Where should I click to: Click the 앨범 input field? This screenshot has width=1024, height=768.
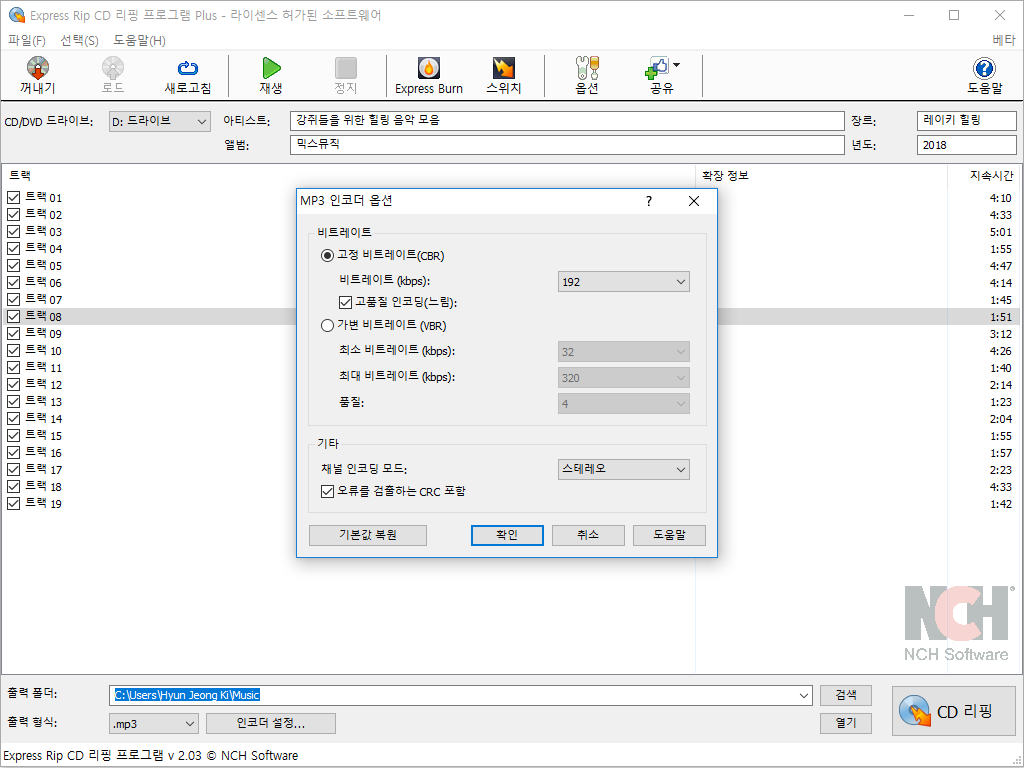[x=567, y=145]
